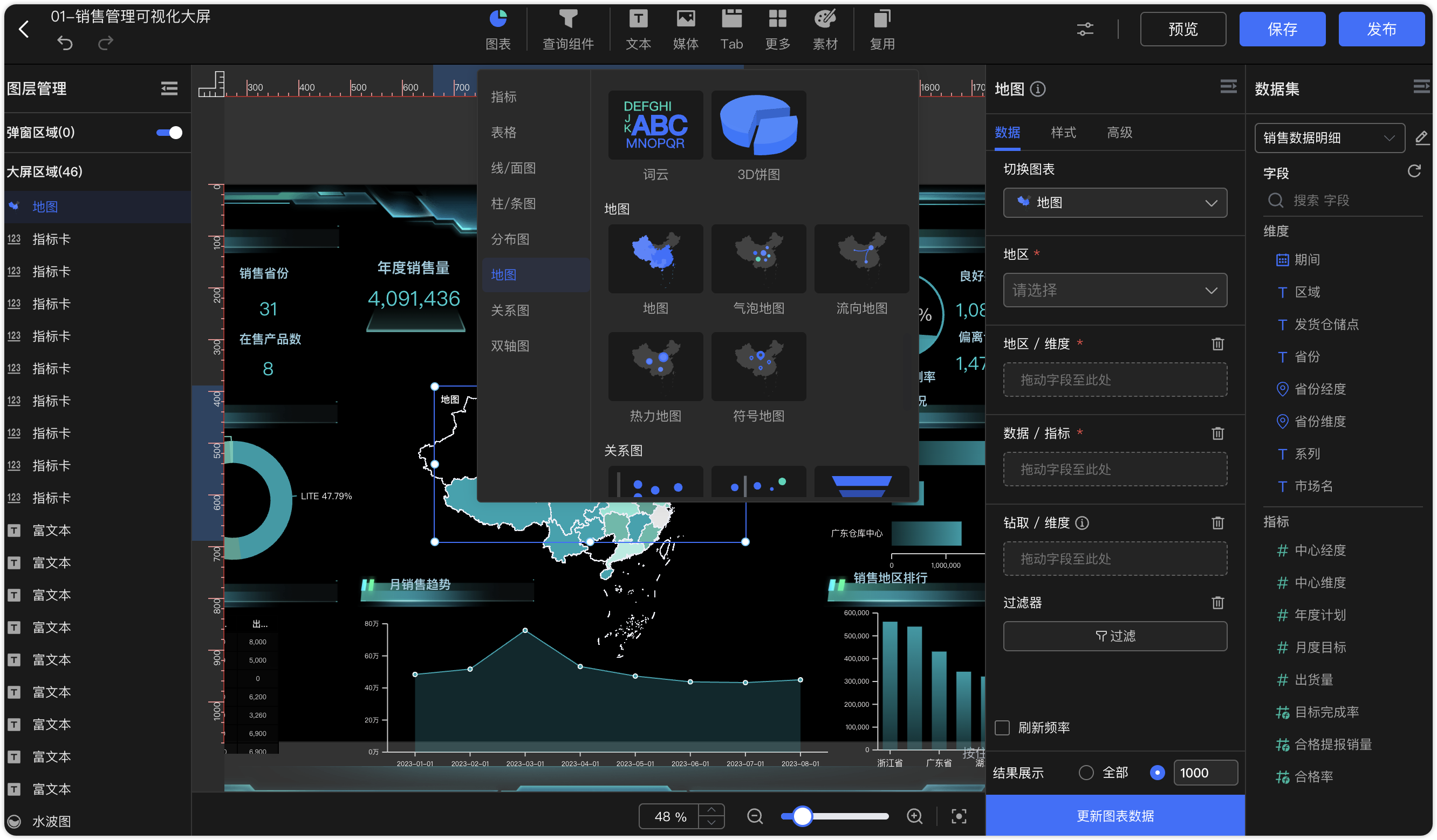Redo the last edit
Screen dimensions: 1437x840
click(106, 43)
